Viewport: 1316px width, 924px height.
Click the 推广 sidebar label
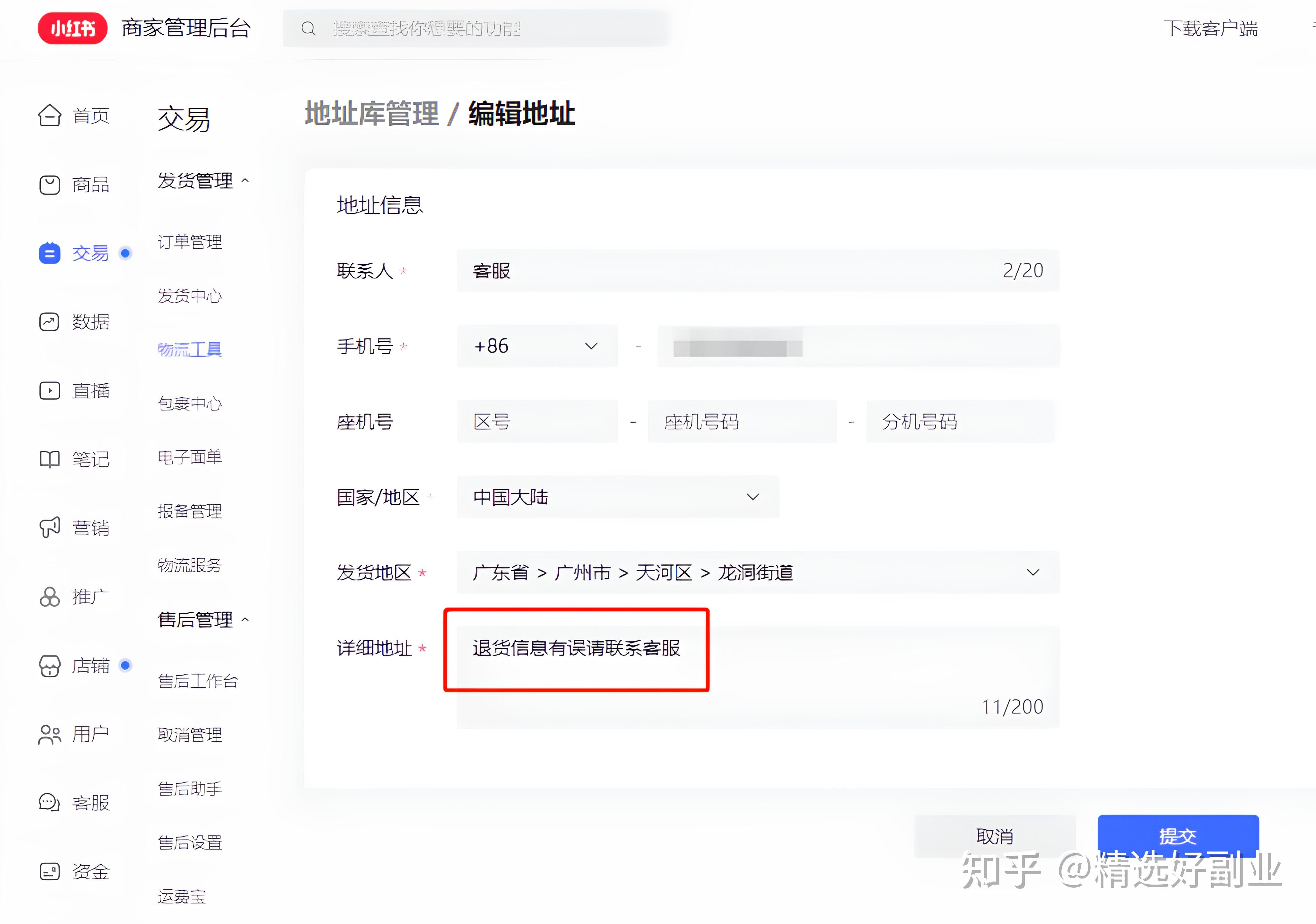coord(91,597)
